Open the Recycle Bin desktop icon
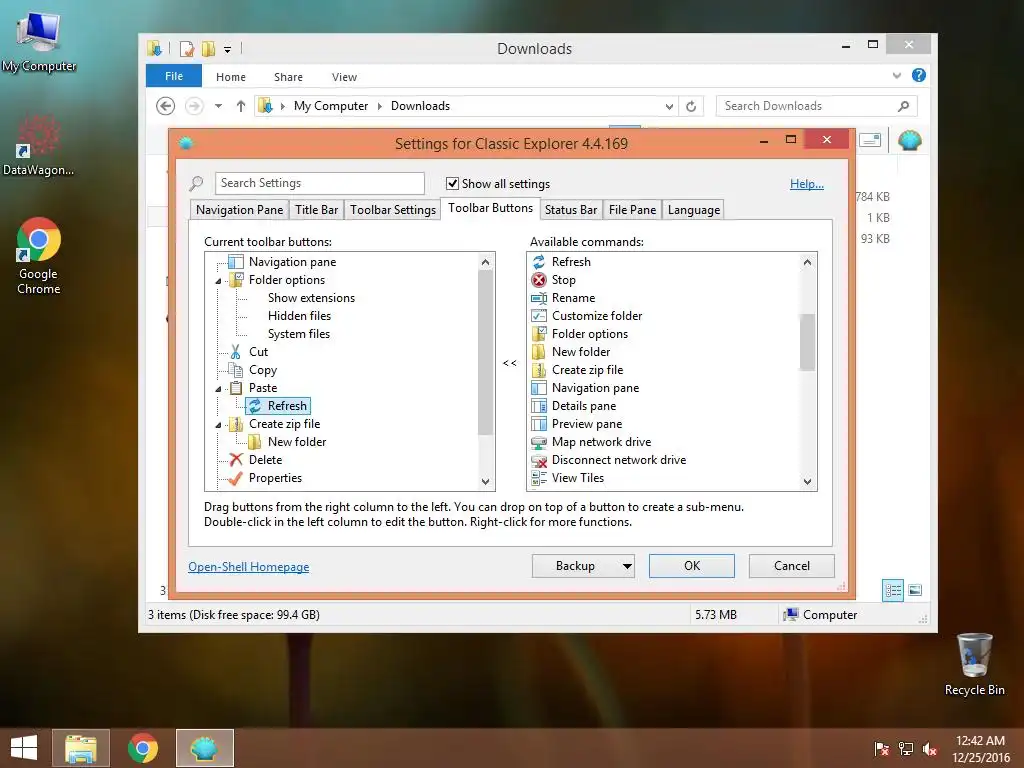 [x=974, y=664]
